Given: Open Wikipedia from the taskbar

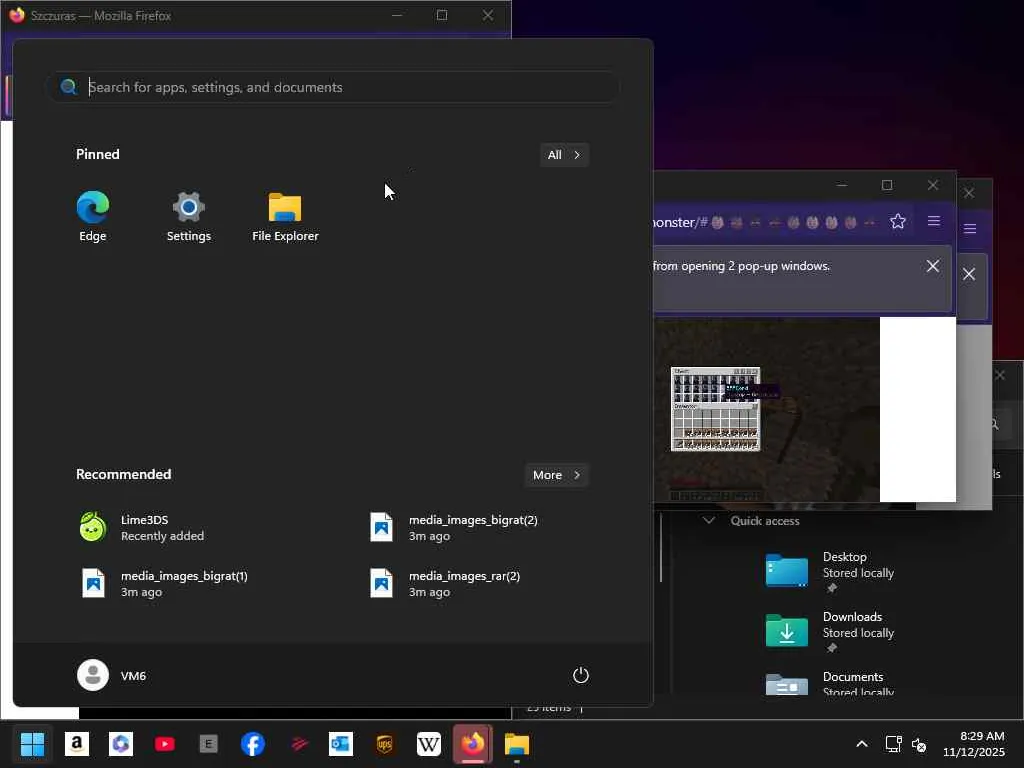Looking at the screenshot, I should point(429,744).
